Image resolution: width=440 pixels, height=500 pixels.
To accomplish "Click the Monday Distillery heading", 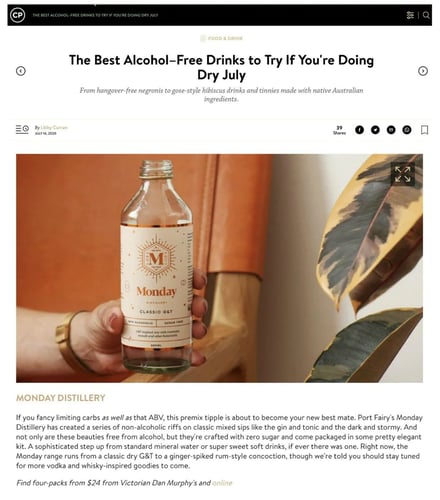I will pyautogui.click(x=61, y=398).
